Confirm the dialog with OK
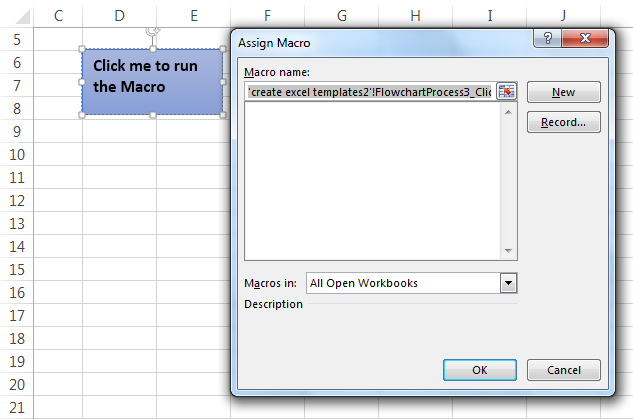633x419 pixels. [480, 370]
